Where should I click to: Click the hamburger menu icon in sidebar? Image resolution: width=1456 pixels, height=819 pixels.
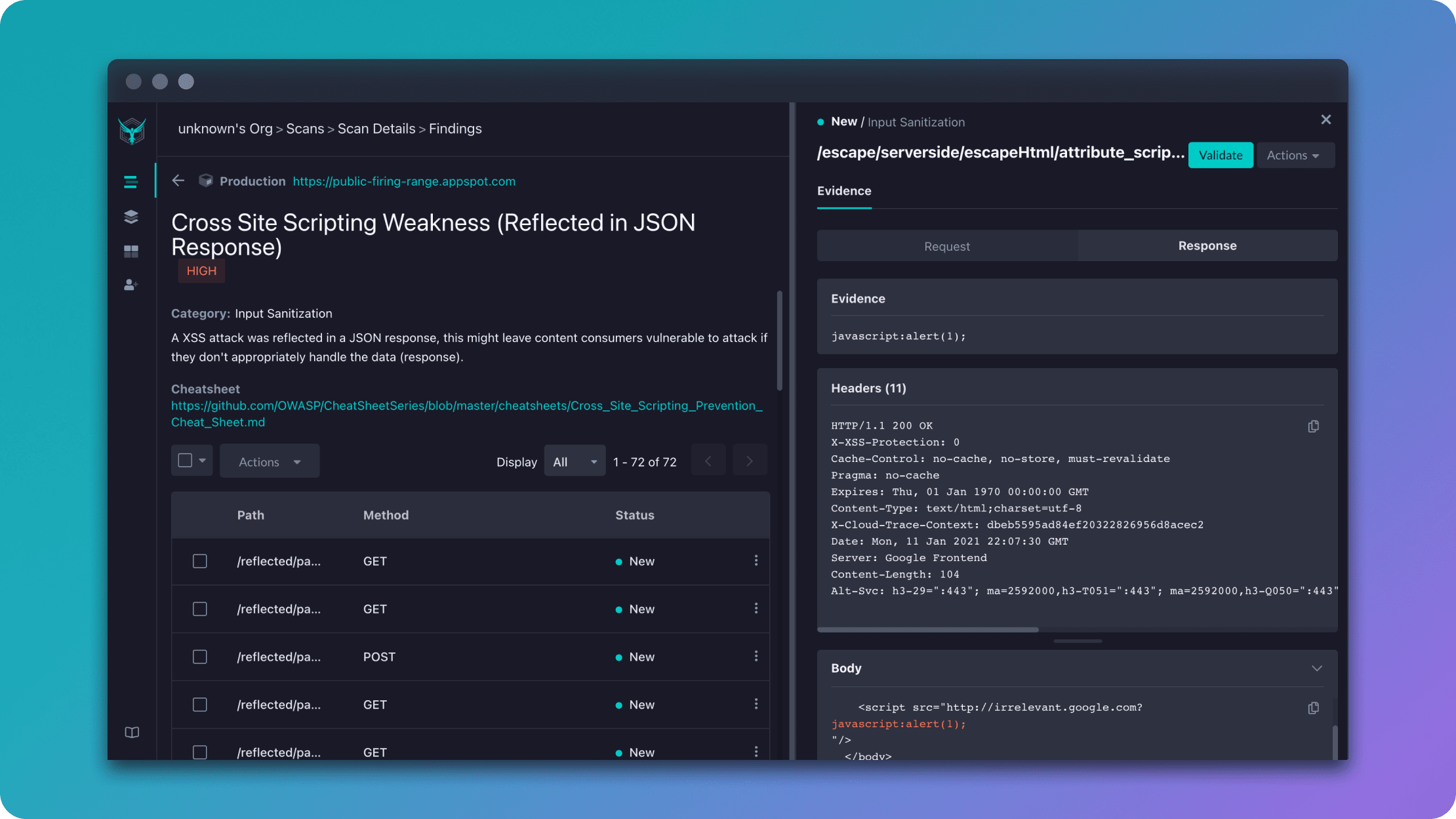[131, 182]
